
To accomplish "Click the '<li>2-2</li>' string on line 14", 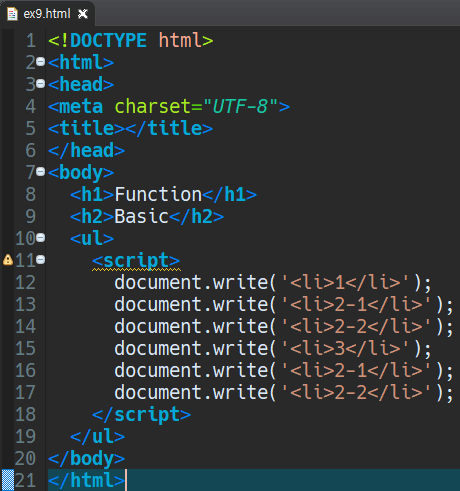I will 356,327.
